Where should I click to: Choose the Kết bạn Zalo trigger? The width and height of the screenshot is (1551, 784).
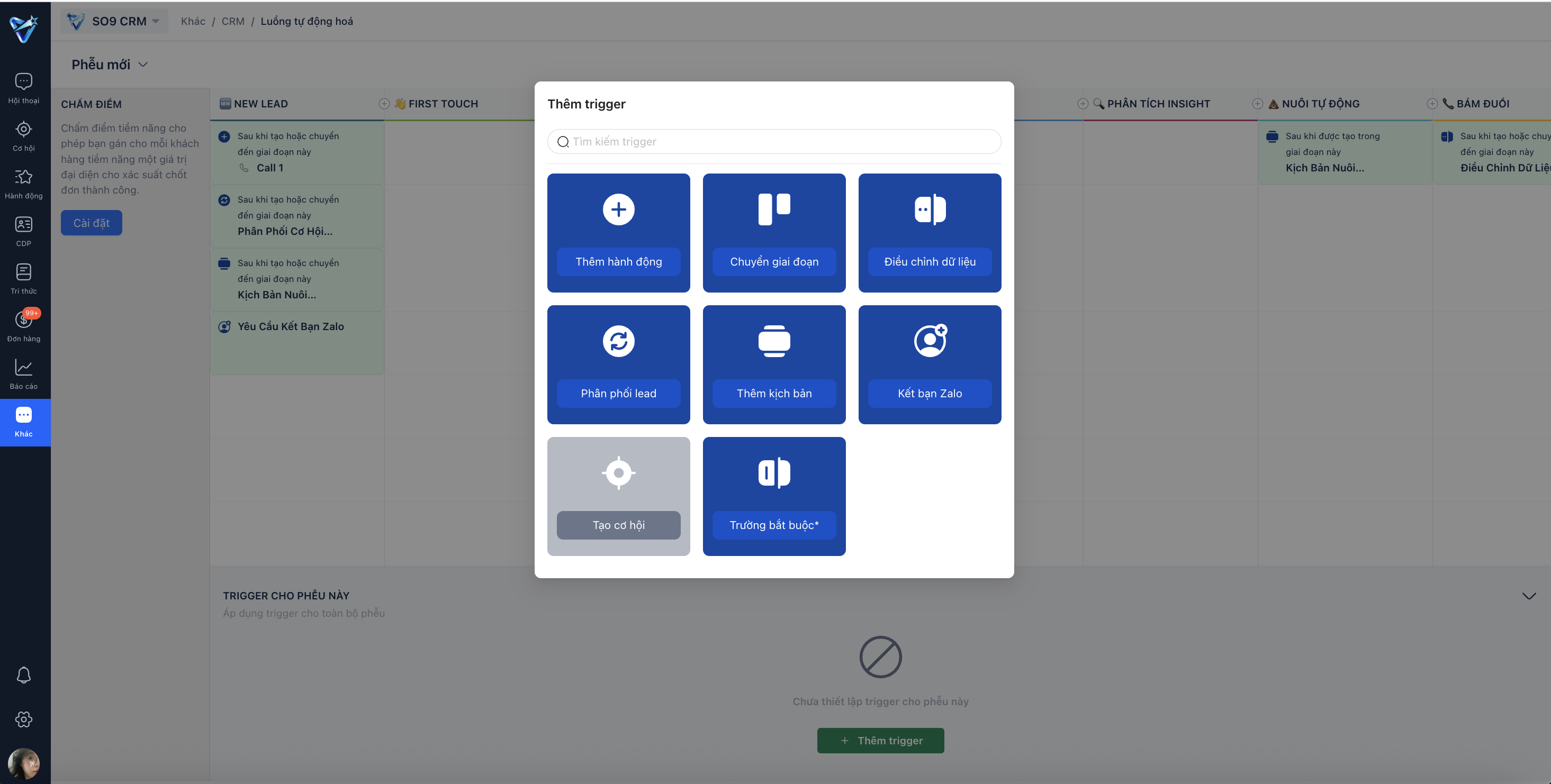click(x=930, y=364)
